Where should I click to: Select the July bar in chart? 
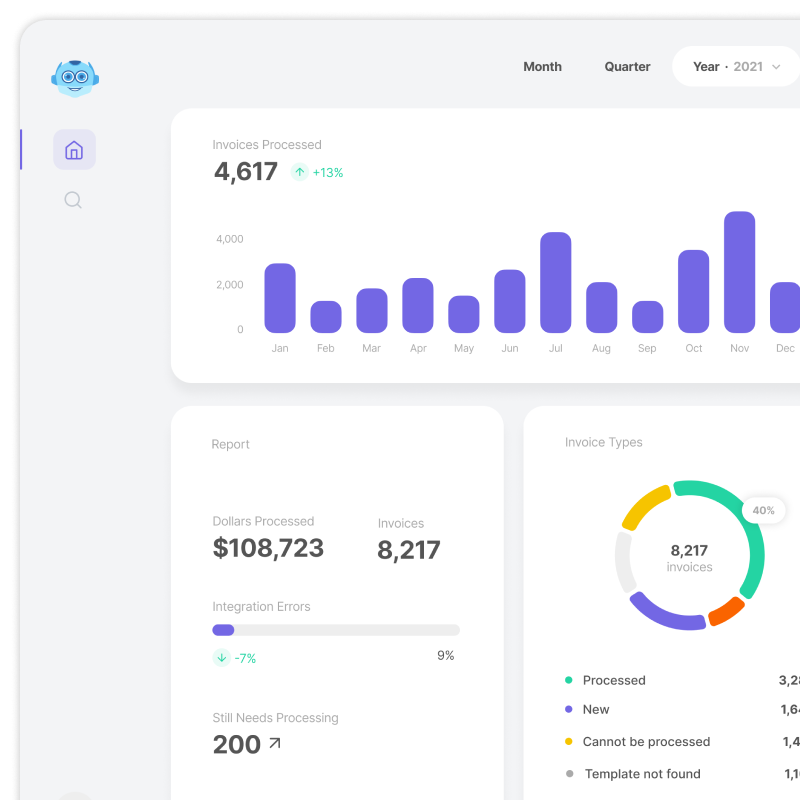tap(555, 282)
